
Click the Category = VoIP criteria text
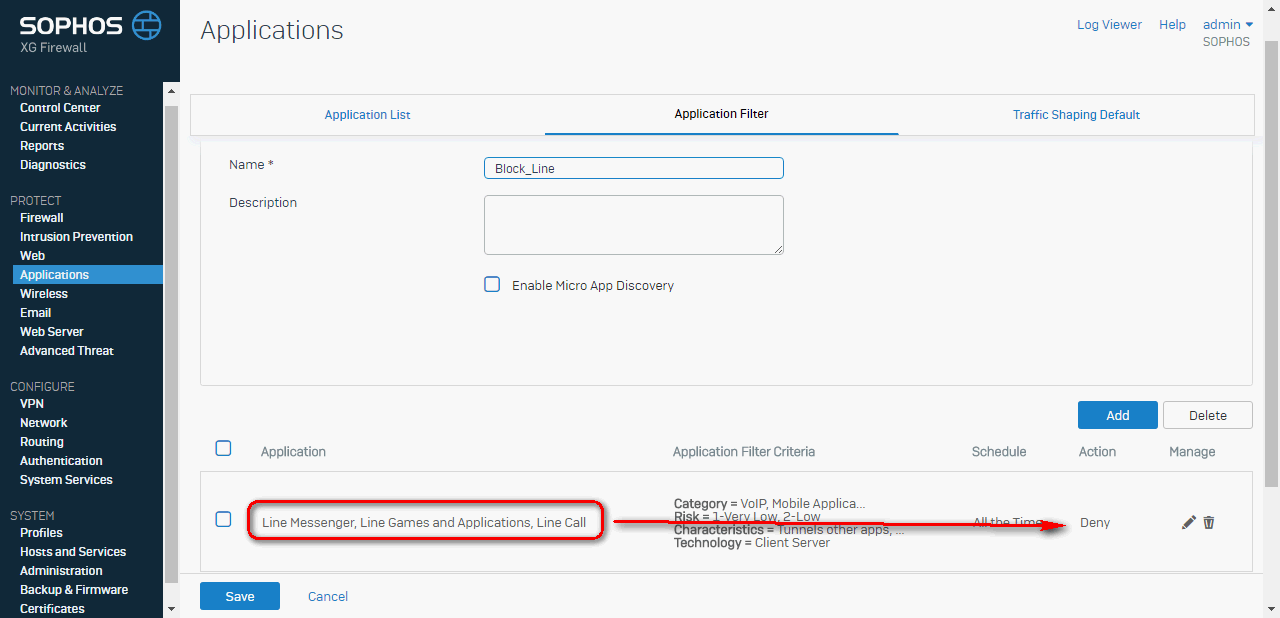click(770, 503)
